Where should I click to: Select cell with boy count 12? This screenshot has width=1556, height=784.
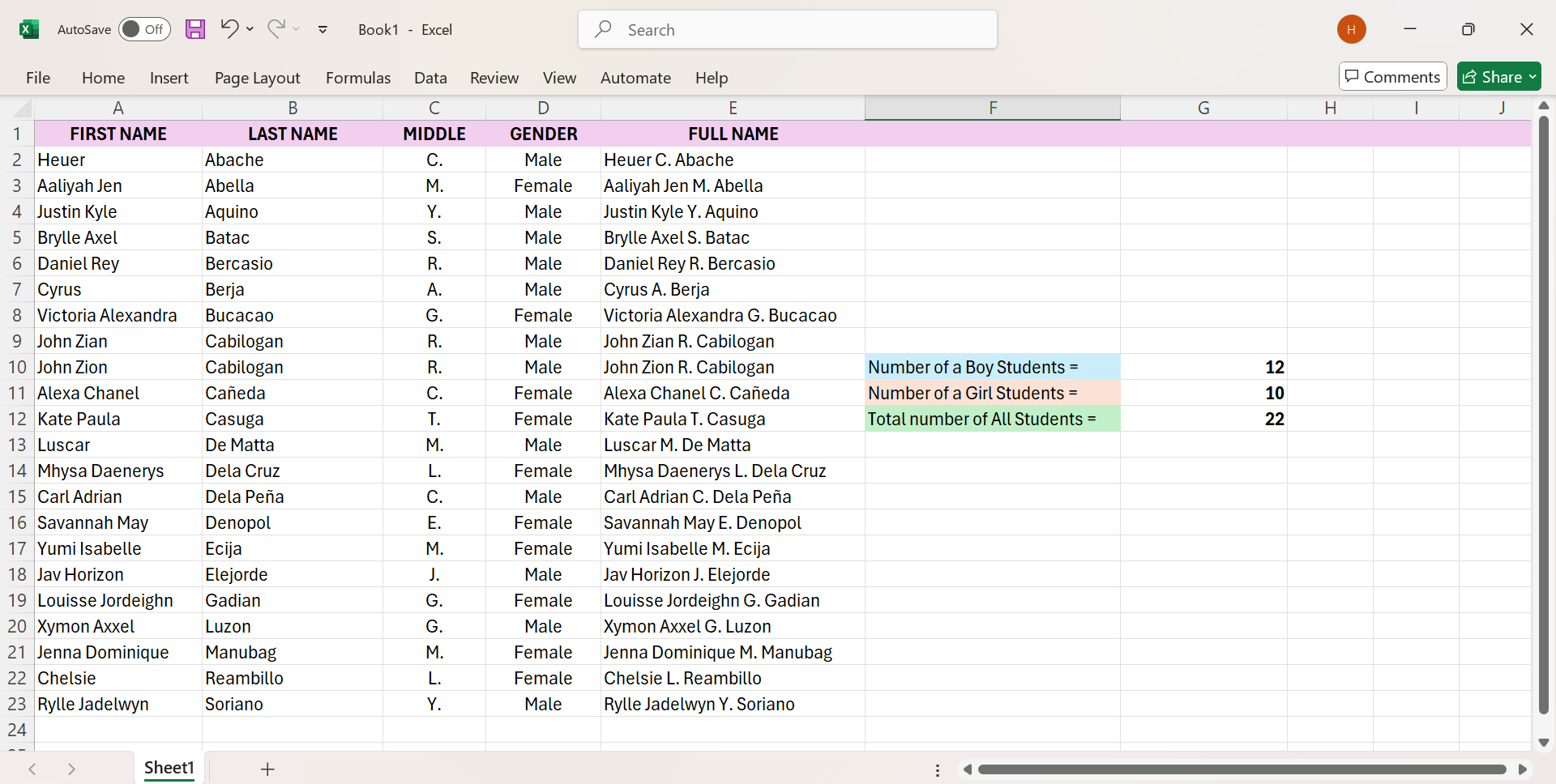pyautogui.click(x=1203, y=367)
